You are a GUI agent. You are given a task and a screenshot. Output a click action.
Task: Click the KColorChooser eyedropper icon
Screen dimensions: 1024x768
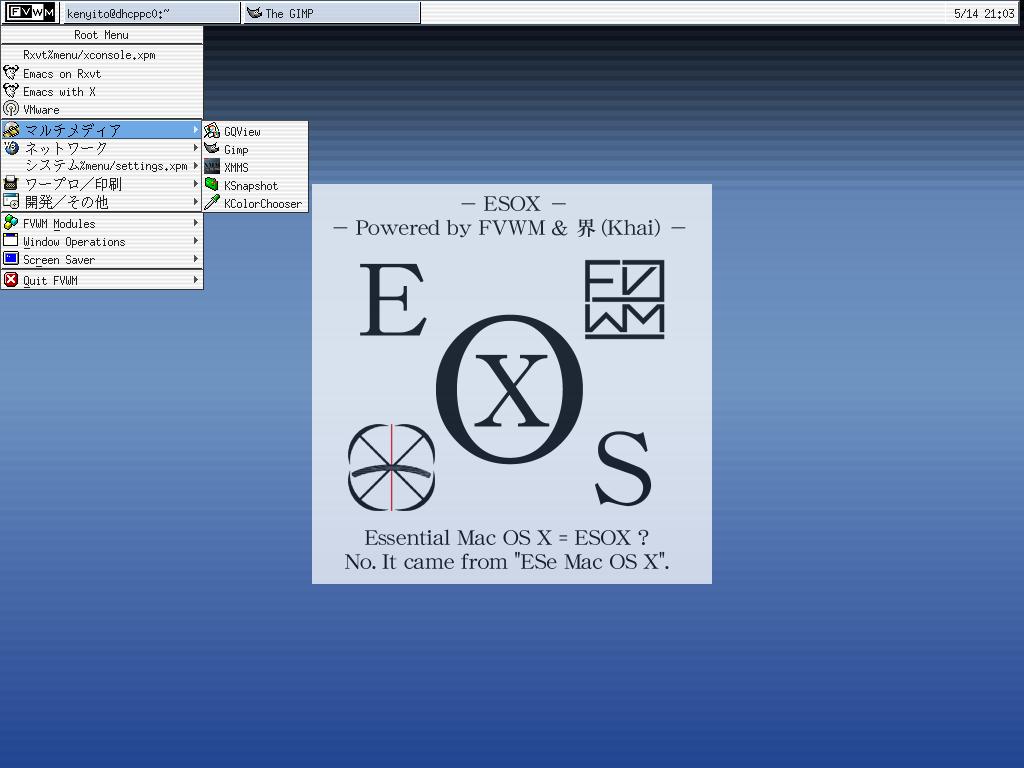(212, 203)
